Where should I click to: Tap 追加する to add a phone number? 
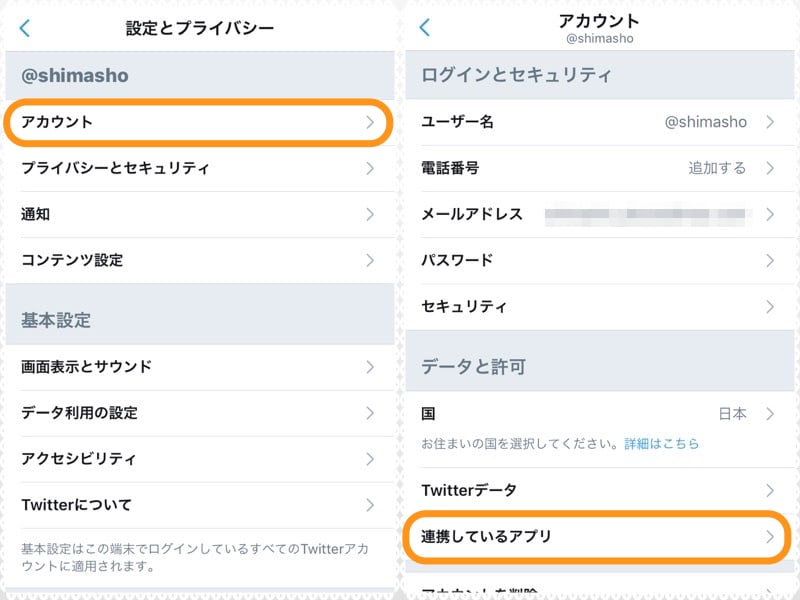point(714,168)
